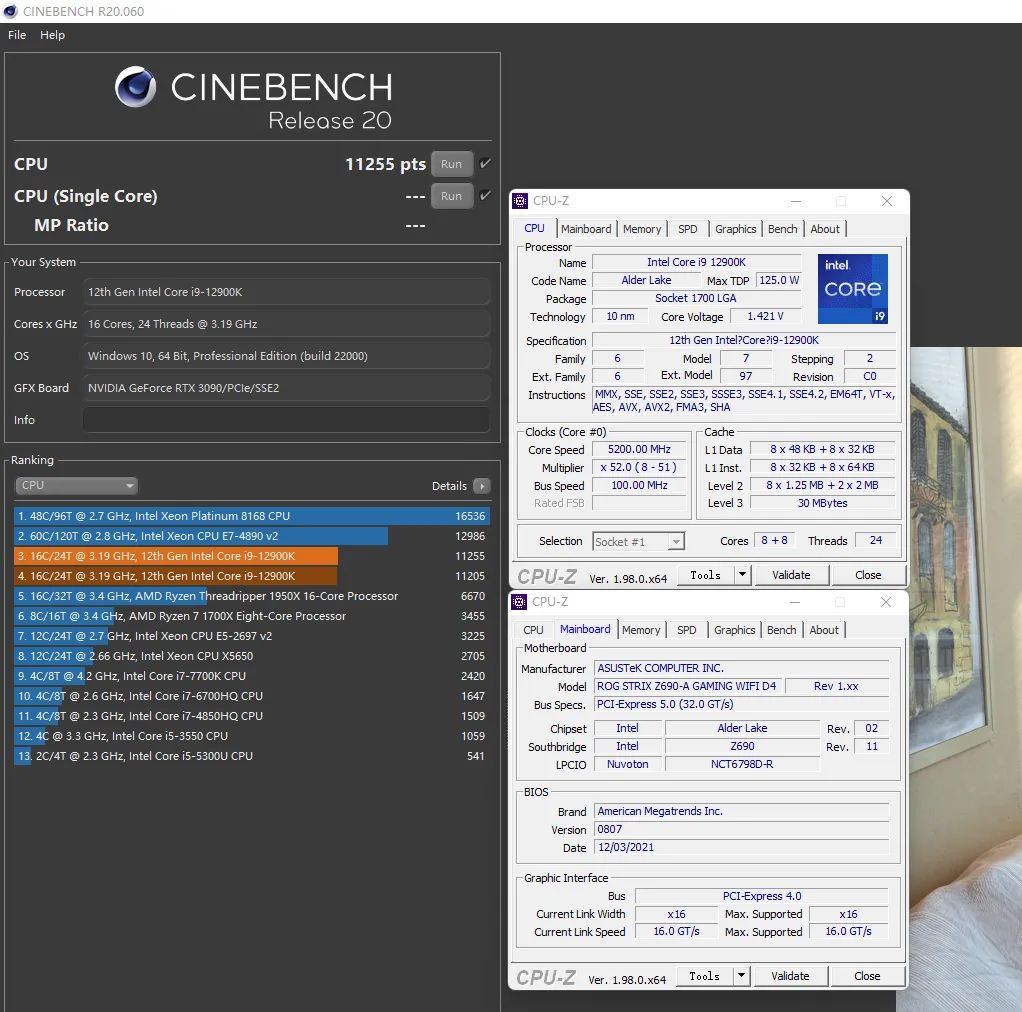Expand the Tools dropdown arrow in lower CPU-Z
Image resolution: width=1022 pixels, height=1012 pixels.
pos(741,976)
